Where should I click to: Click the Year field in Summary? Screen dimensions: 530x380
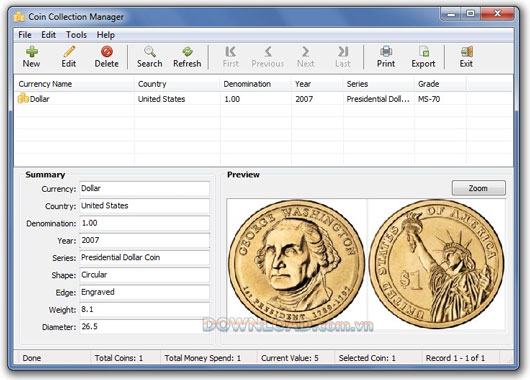pyautogui.click(x=145, y=240)
